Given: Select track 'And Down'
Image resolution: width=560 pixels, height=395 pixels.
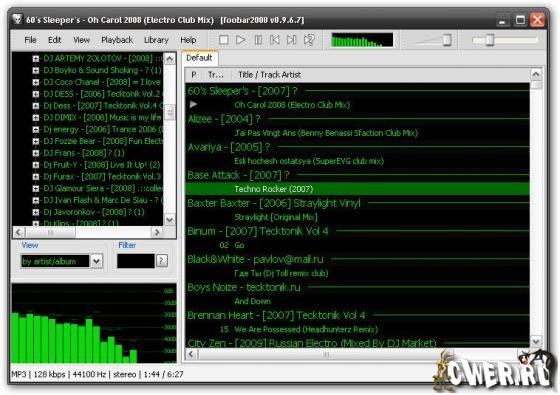Looking at the screenshot, I should (x=357, y=301).
